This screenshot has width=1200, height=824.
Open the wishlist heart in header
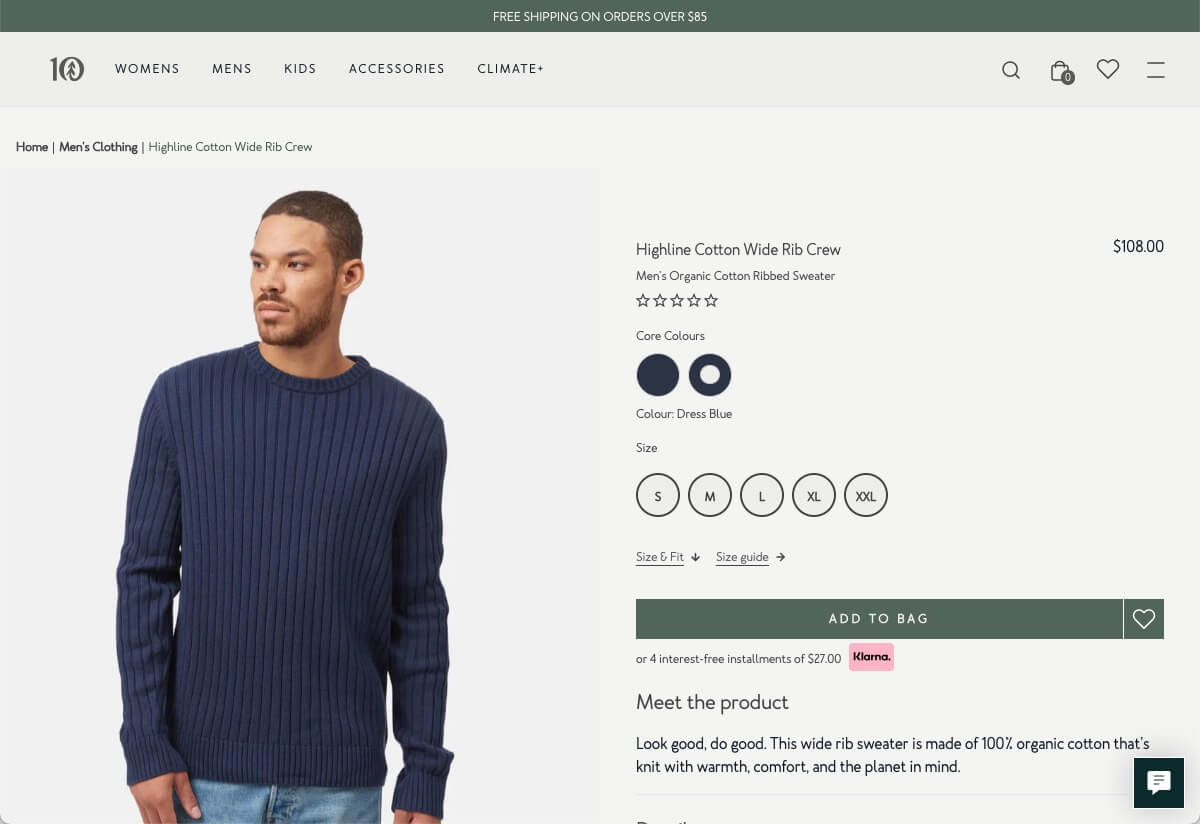pyautogui.click(x=1107, y=69)
